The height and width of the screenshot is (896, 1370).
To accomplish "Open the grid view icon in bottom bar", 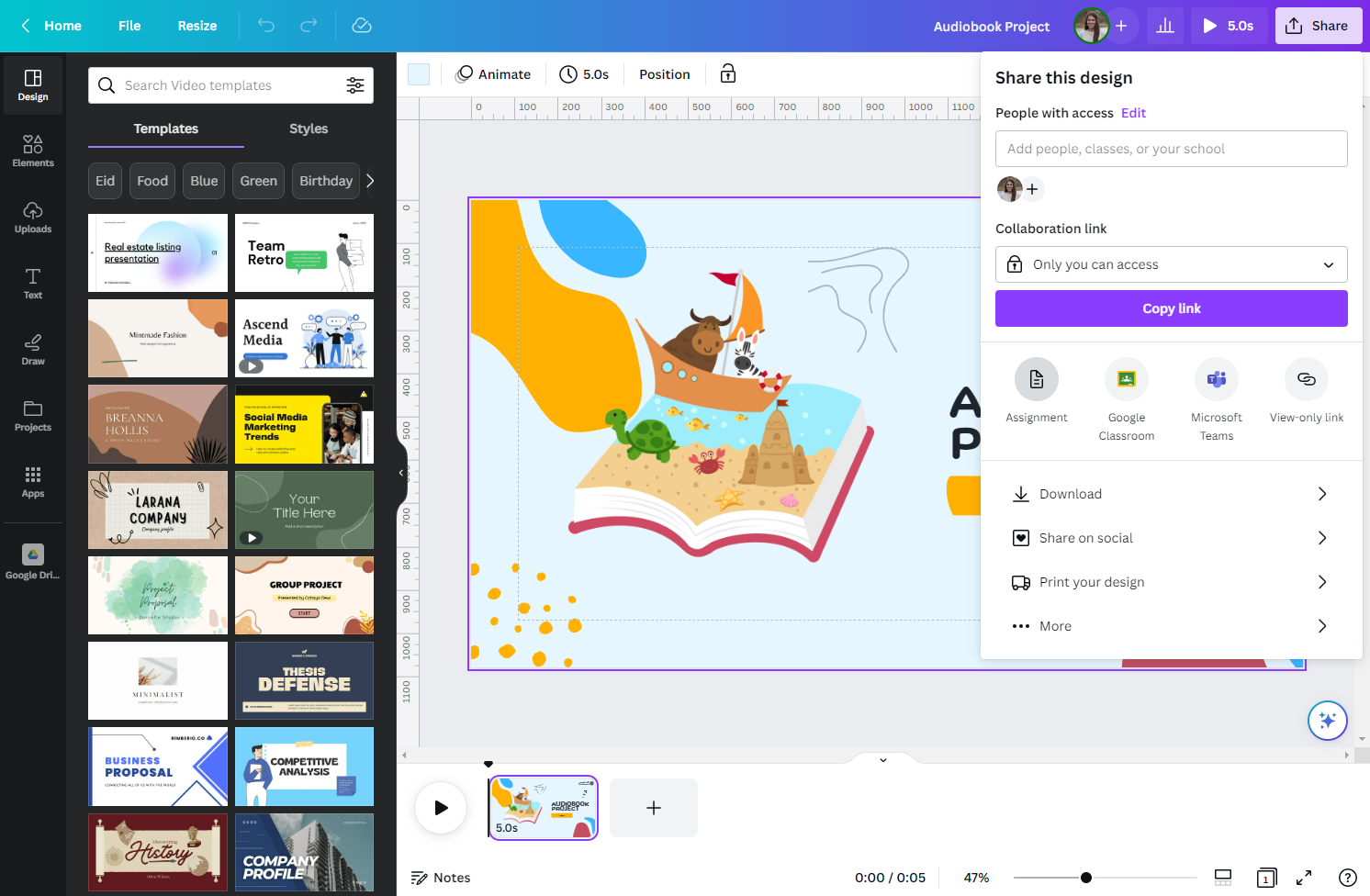I will [x=1223, y=878].
